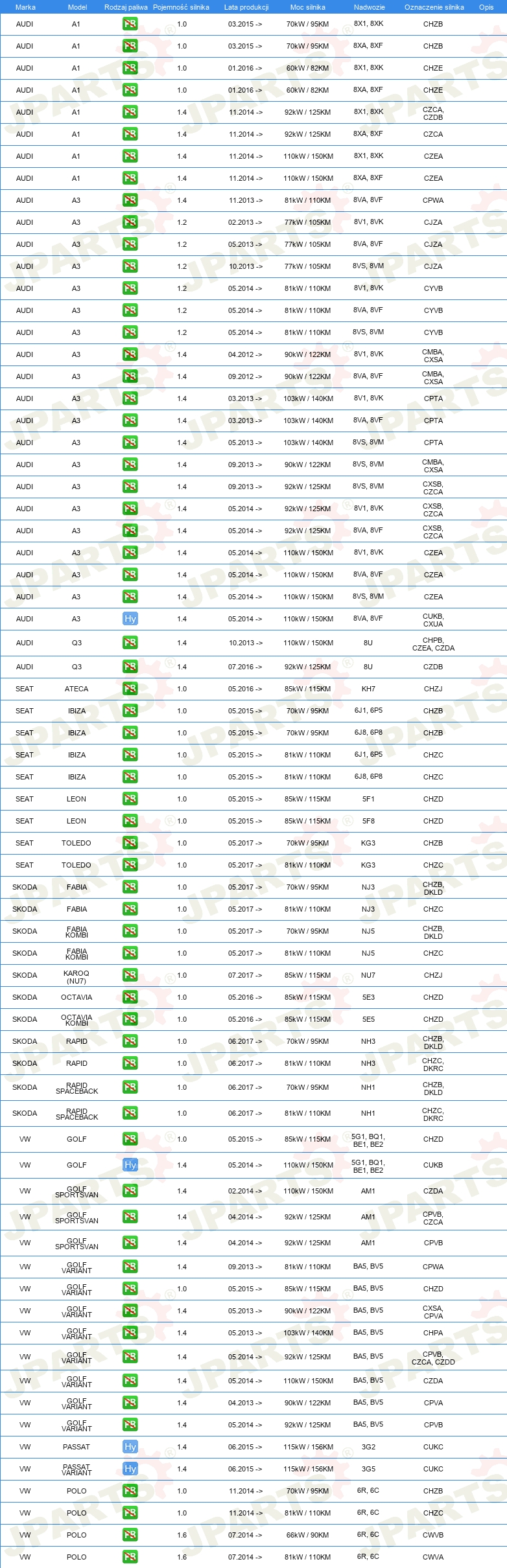Select the ATECA model cell

tap(77, 689)
